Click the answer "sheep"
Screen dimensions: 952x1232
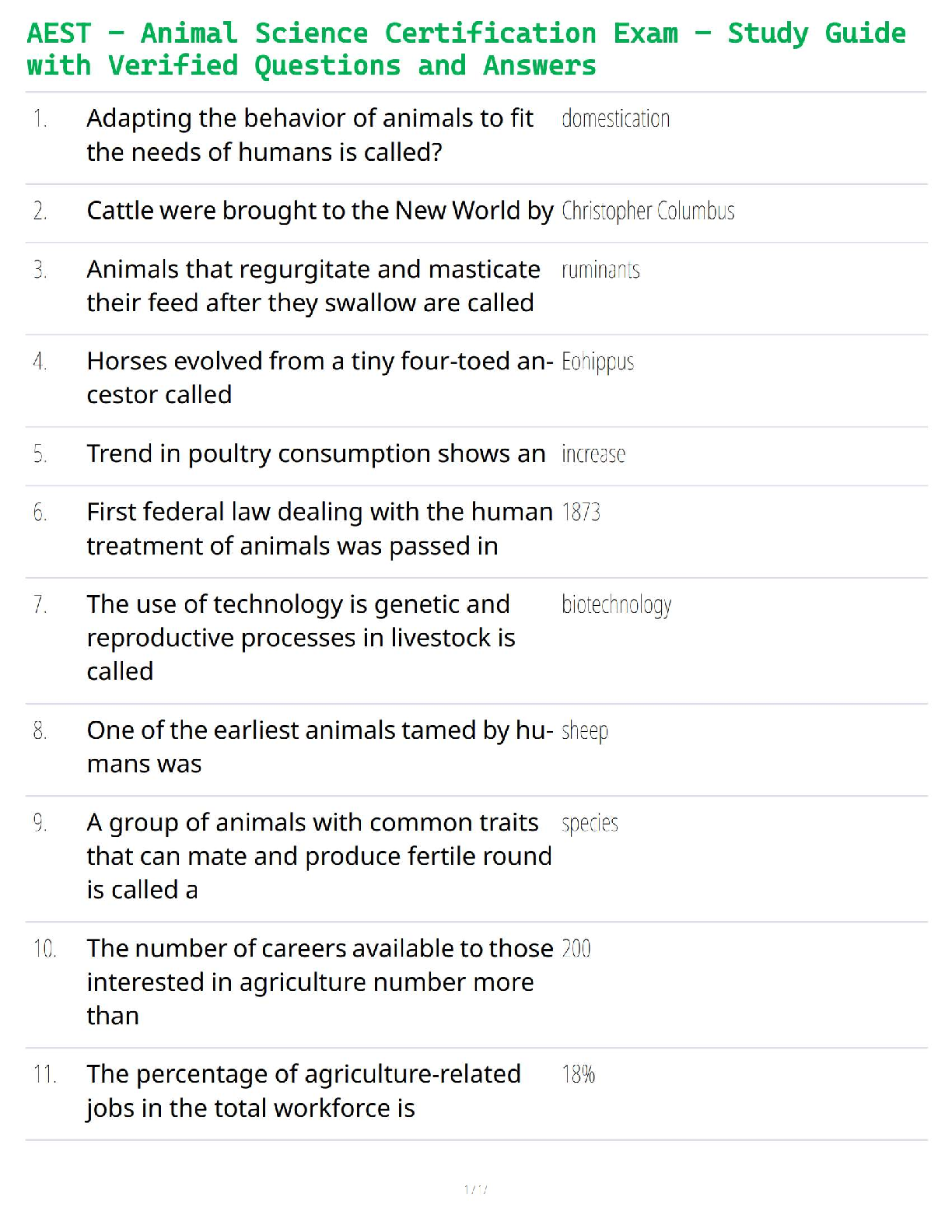point(585,731)
